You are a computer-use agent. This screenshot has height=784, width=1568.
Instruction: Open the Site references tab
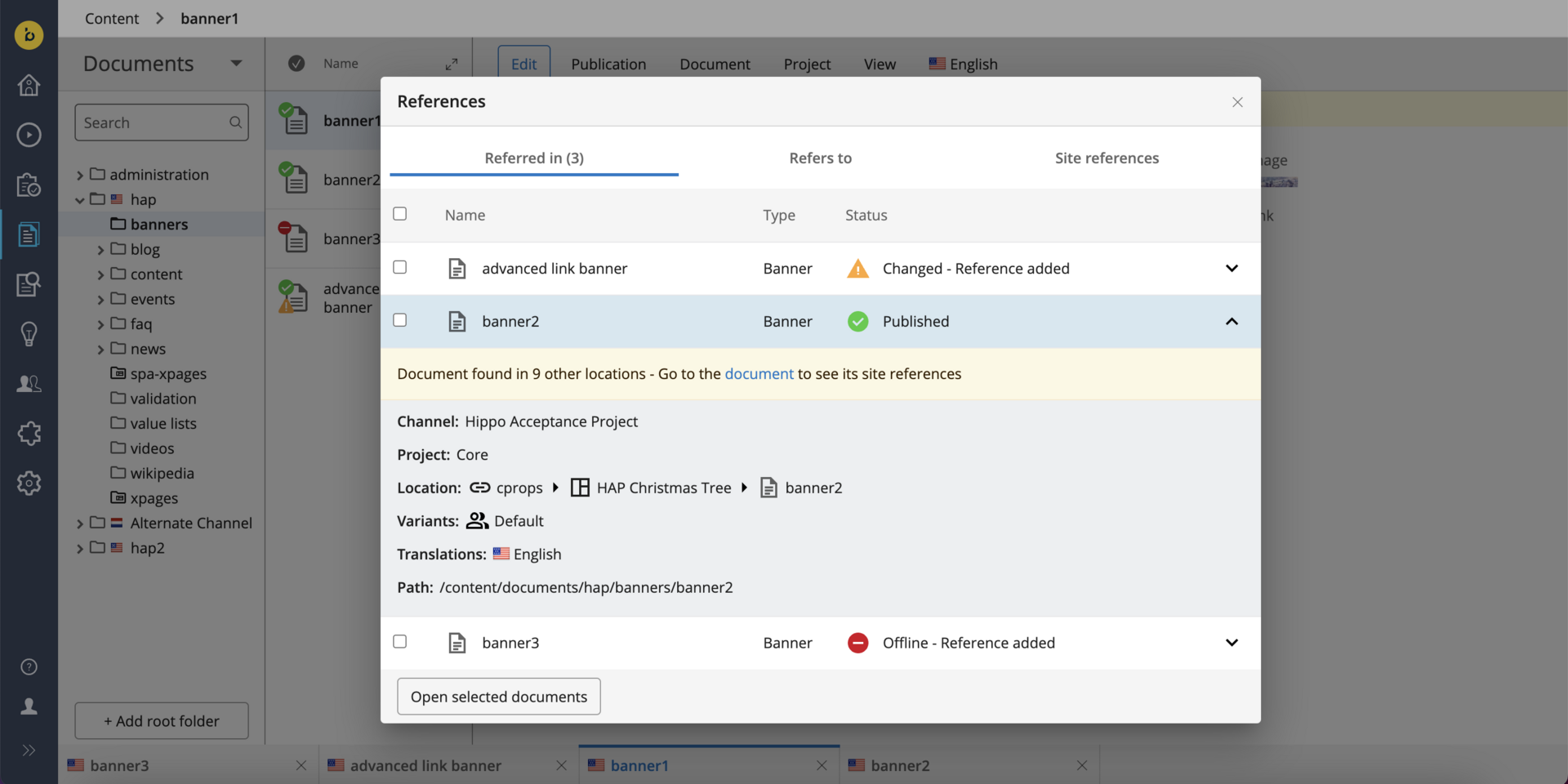1107,158
